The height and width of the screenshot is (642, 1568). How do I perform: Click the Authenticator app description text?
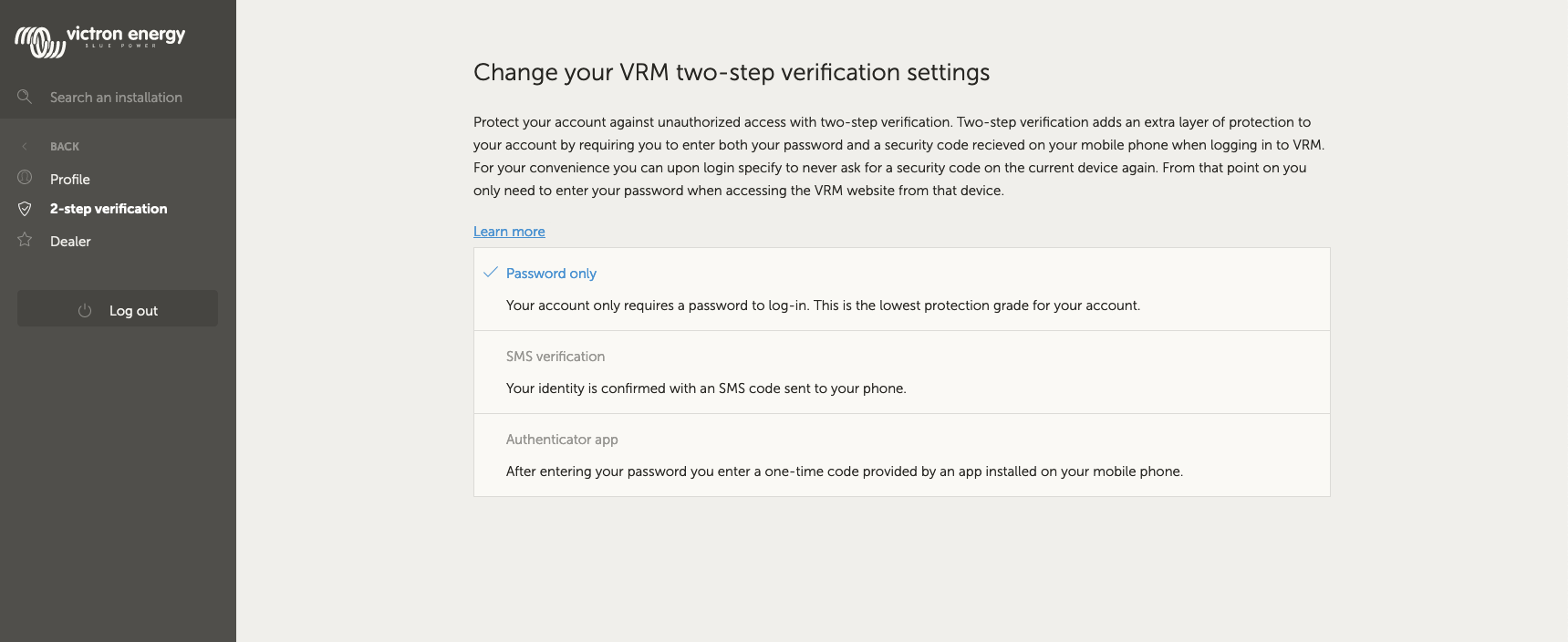pos(844,471)
